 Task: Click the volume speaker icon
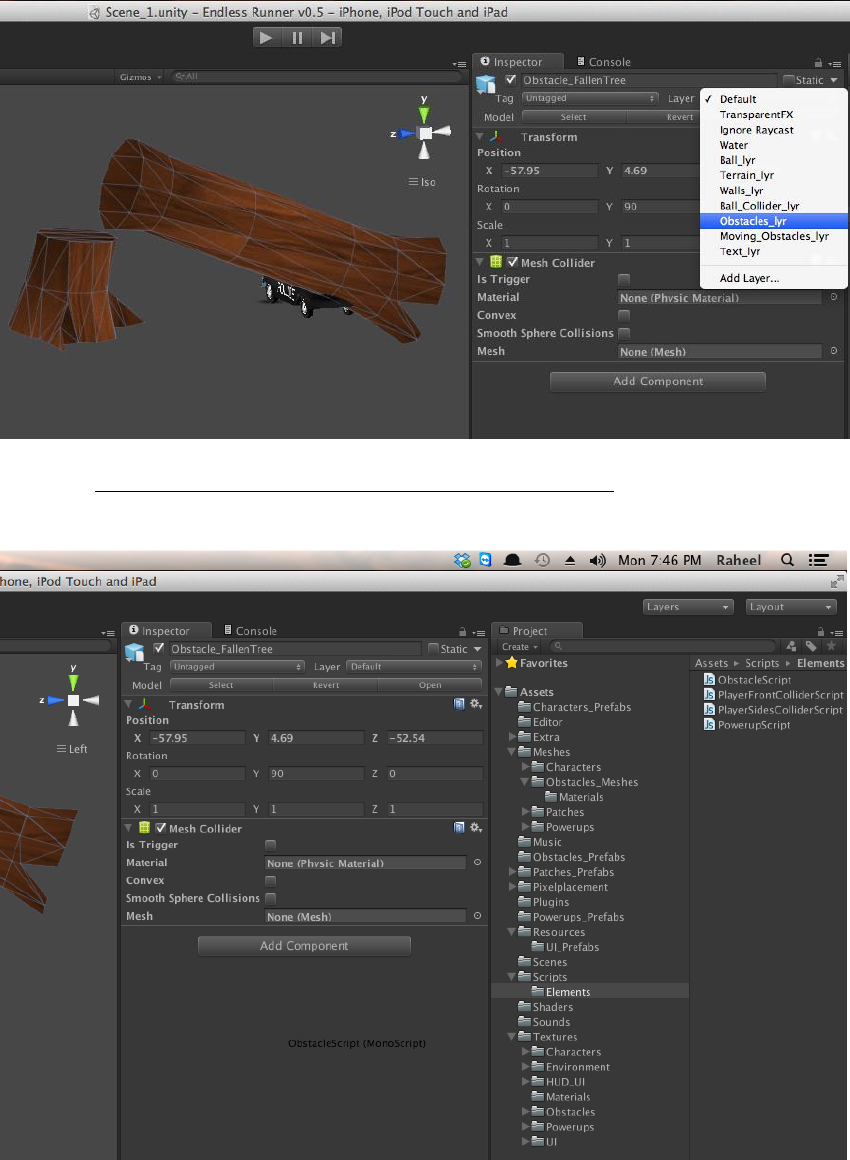click(598, 561)
